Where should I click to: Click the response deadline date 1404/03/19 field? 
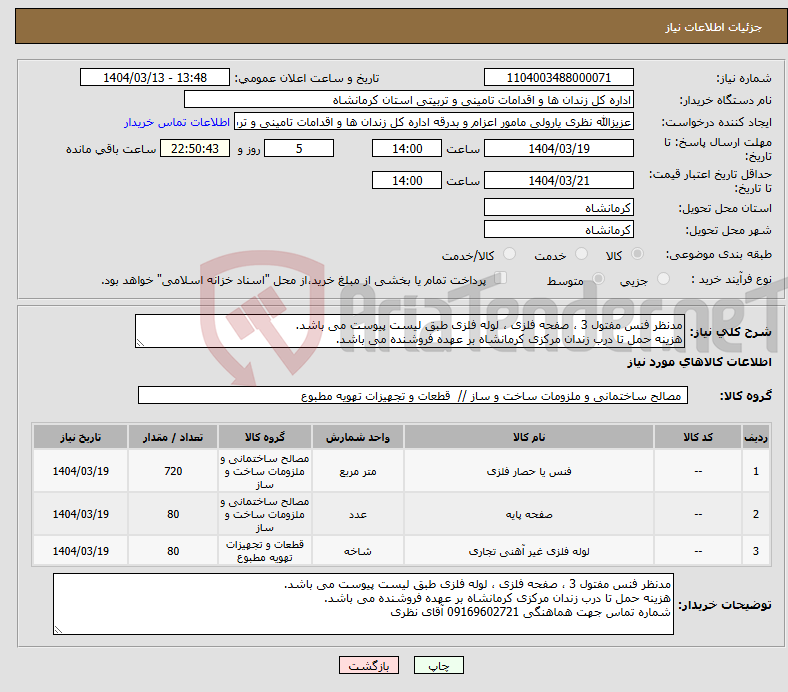(x=558, y=148)
